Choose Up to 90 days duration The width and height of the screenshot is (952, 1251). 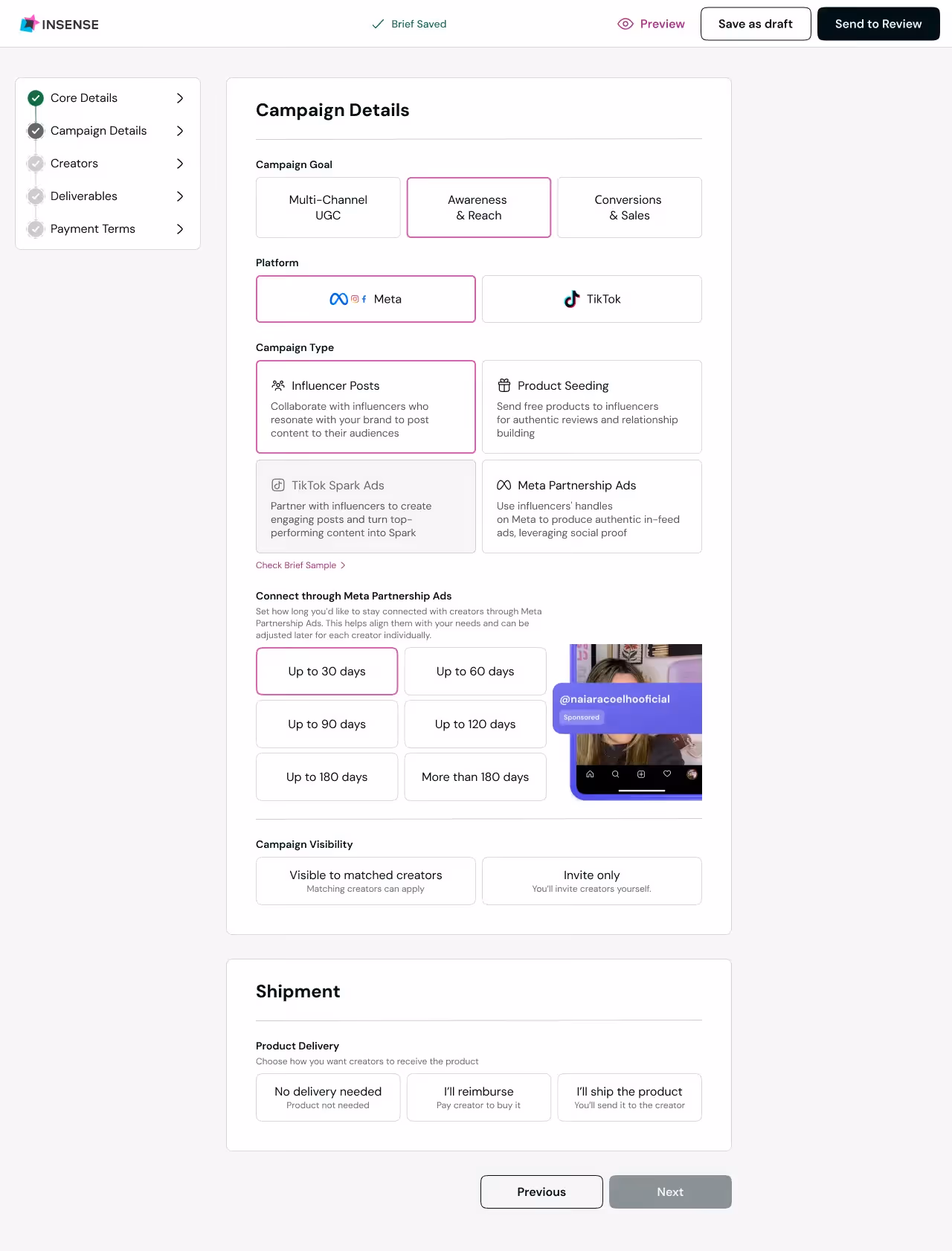pyautogui.click(x=327, y=724)
